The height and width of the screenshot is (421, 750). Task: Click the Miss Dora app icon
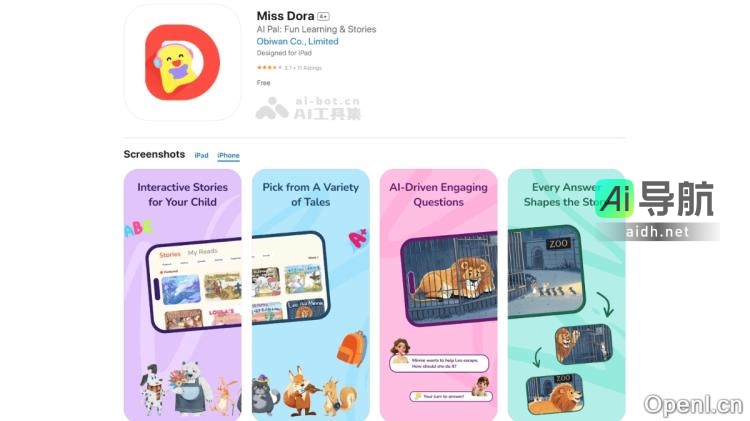point(182,62)
